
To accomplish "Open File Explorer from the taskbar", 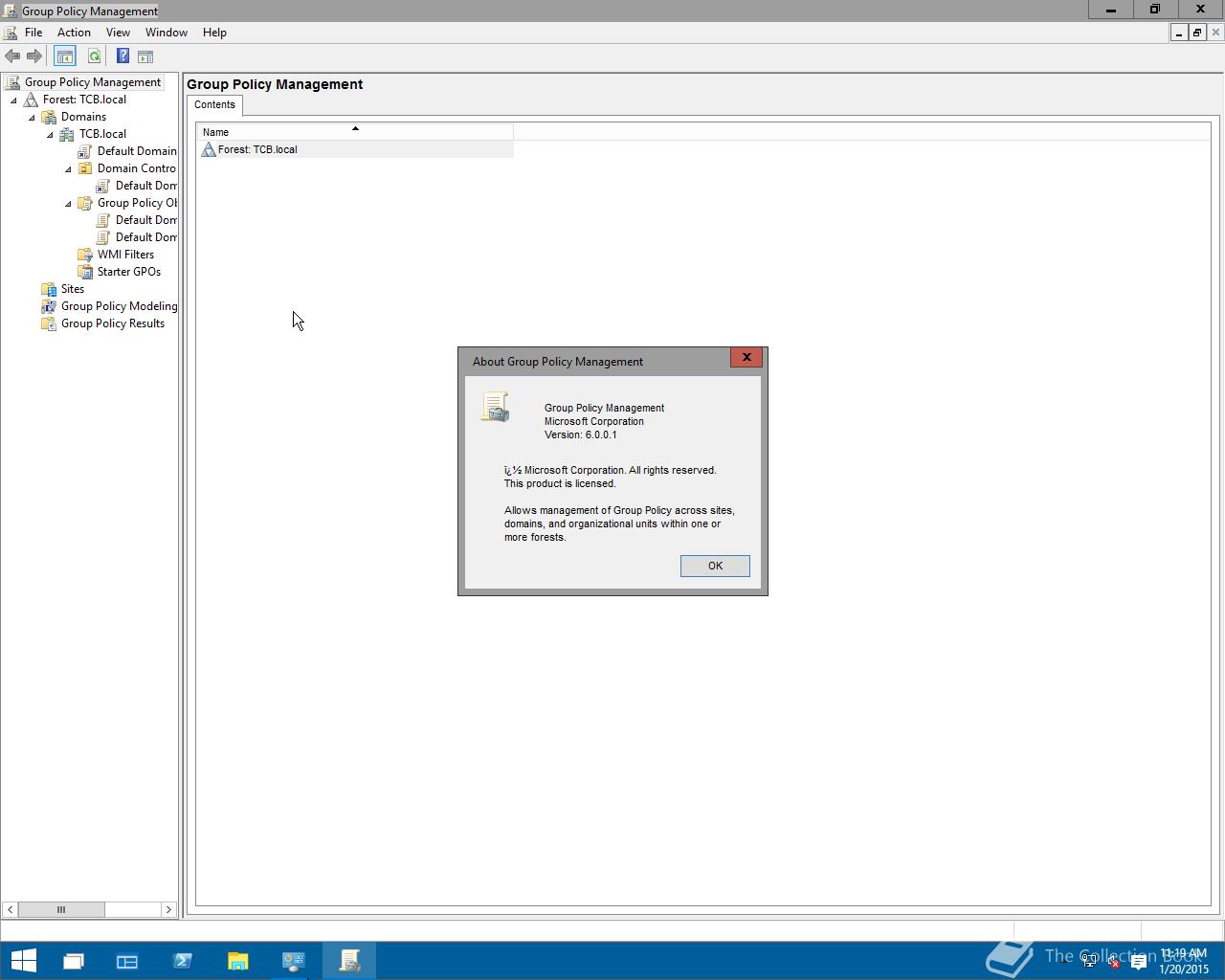I will pos(237,960).
